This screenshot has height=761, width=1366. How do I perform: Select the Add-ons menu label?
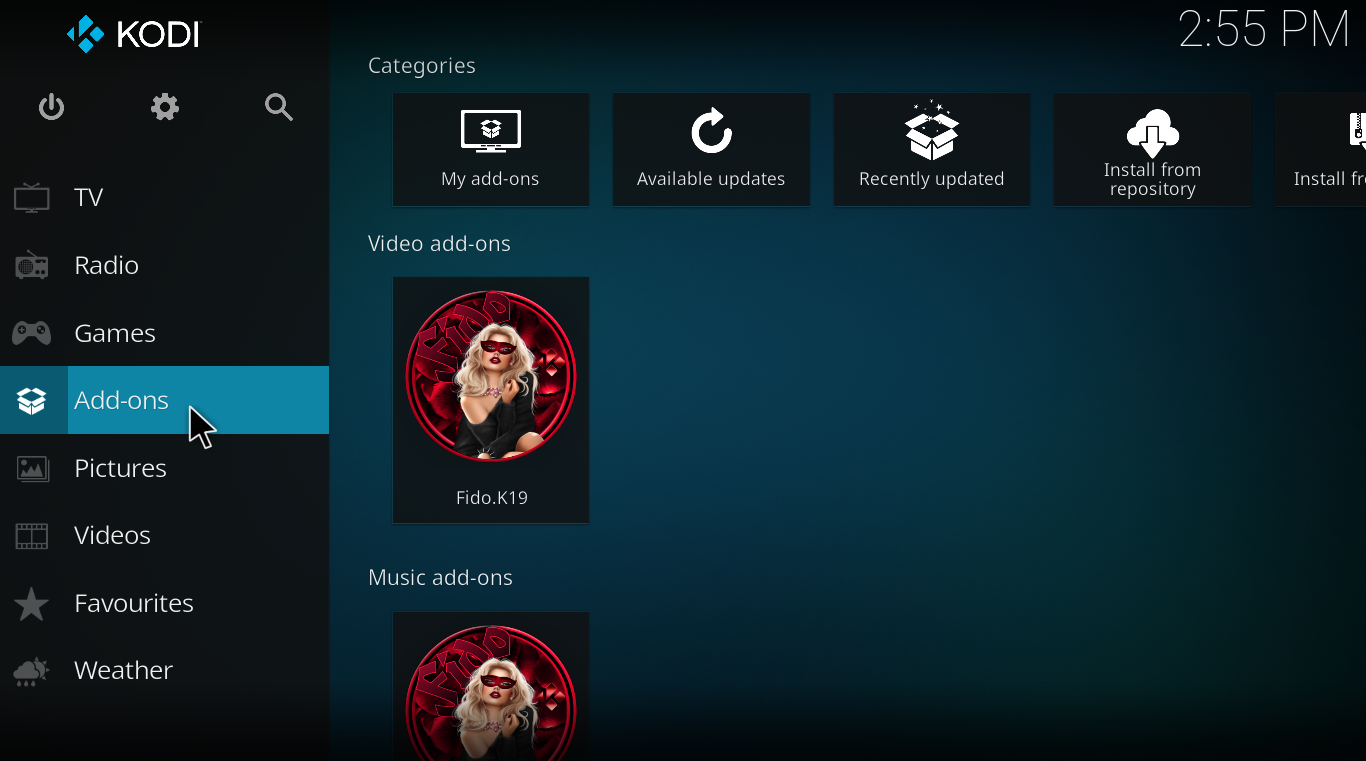click(121, 400)
